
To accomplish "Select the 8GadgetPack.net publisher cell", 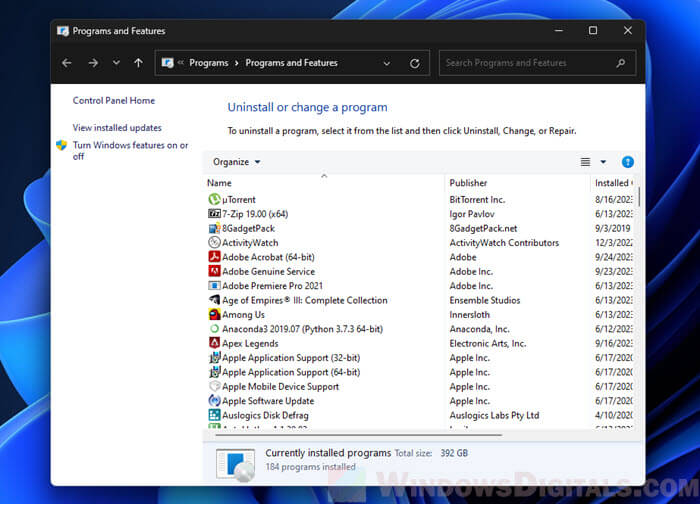I will 483,228.
